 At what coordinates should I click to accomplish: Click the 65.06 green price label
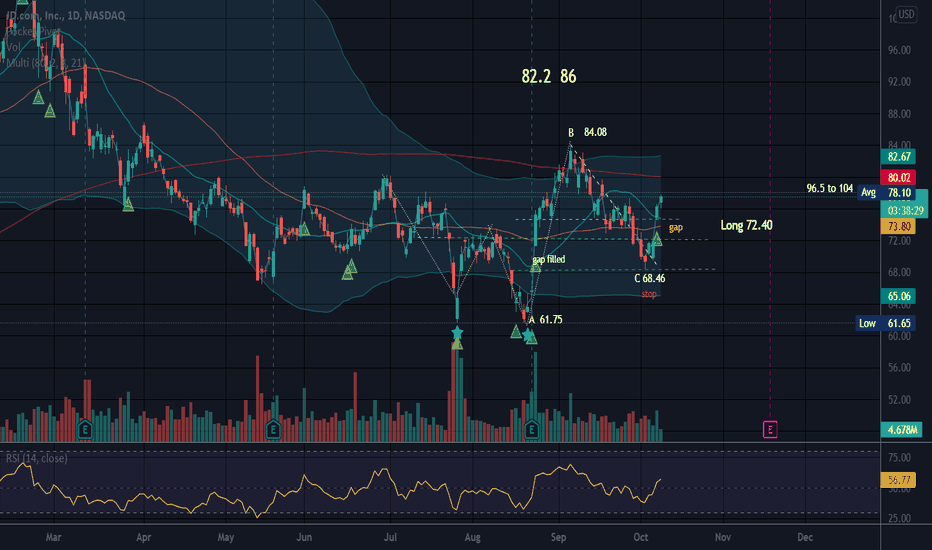click(898, 296)
